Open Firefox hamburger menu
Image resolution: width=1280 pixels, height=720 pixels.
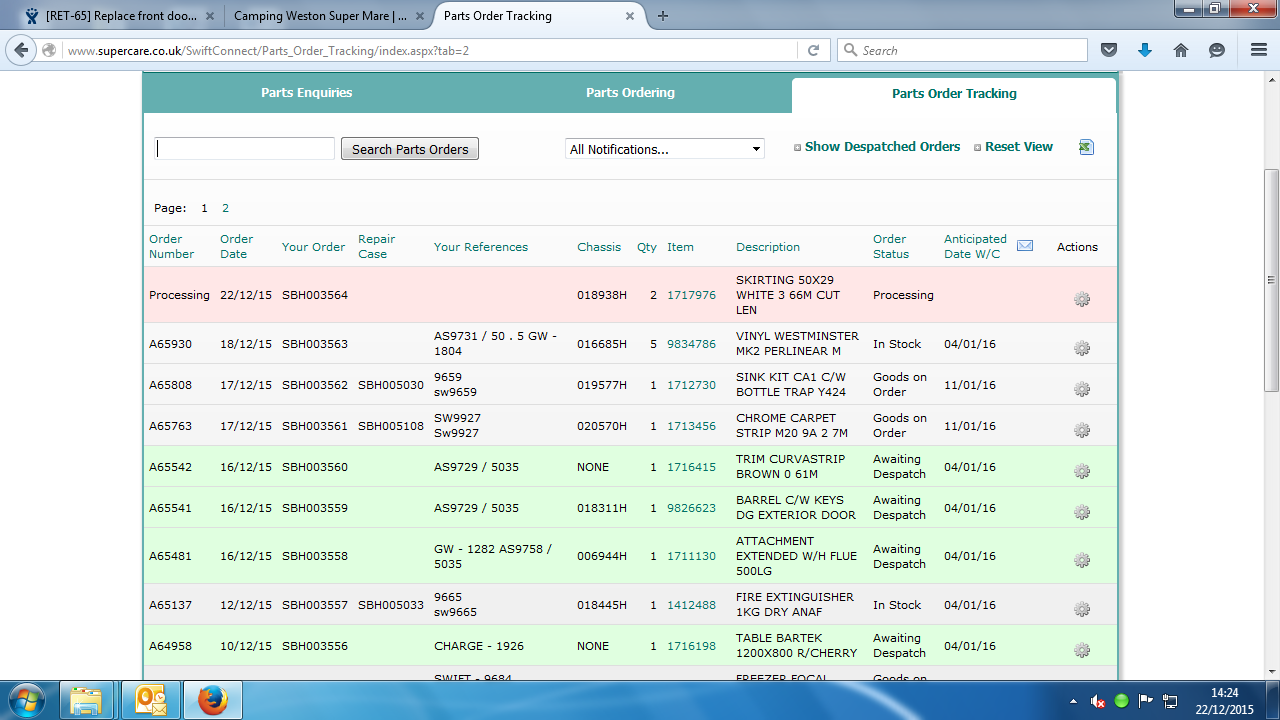click(x=1258, y=50)
